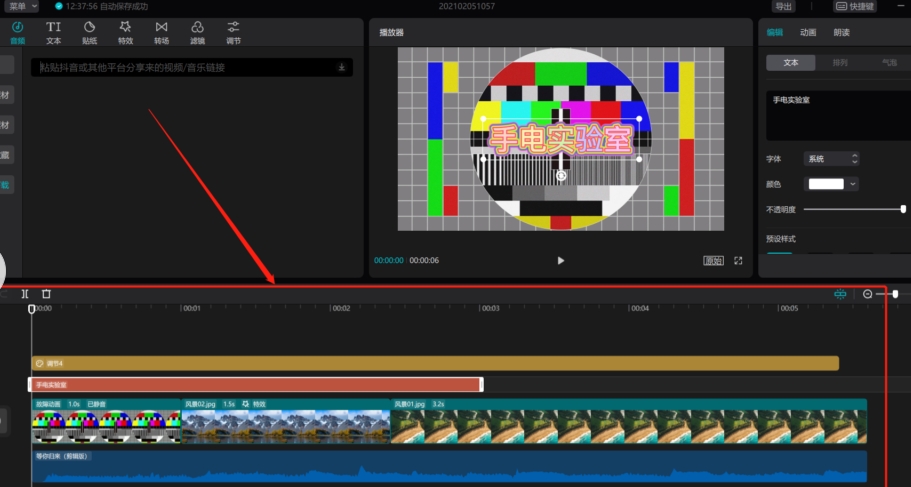911x487 pixels.
Task: Open the 转场 (Transitions) panel
Action: 161,32
